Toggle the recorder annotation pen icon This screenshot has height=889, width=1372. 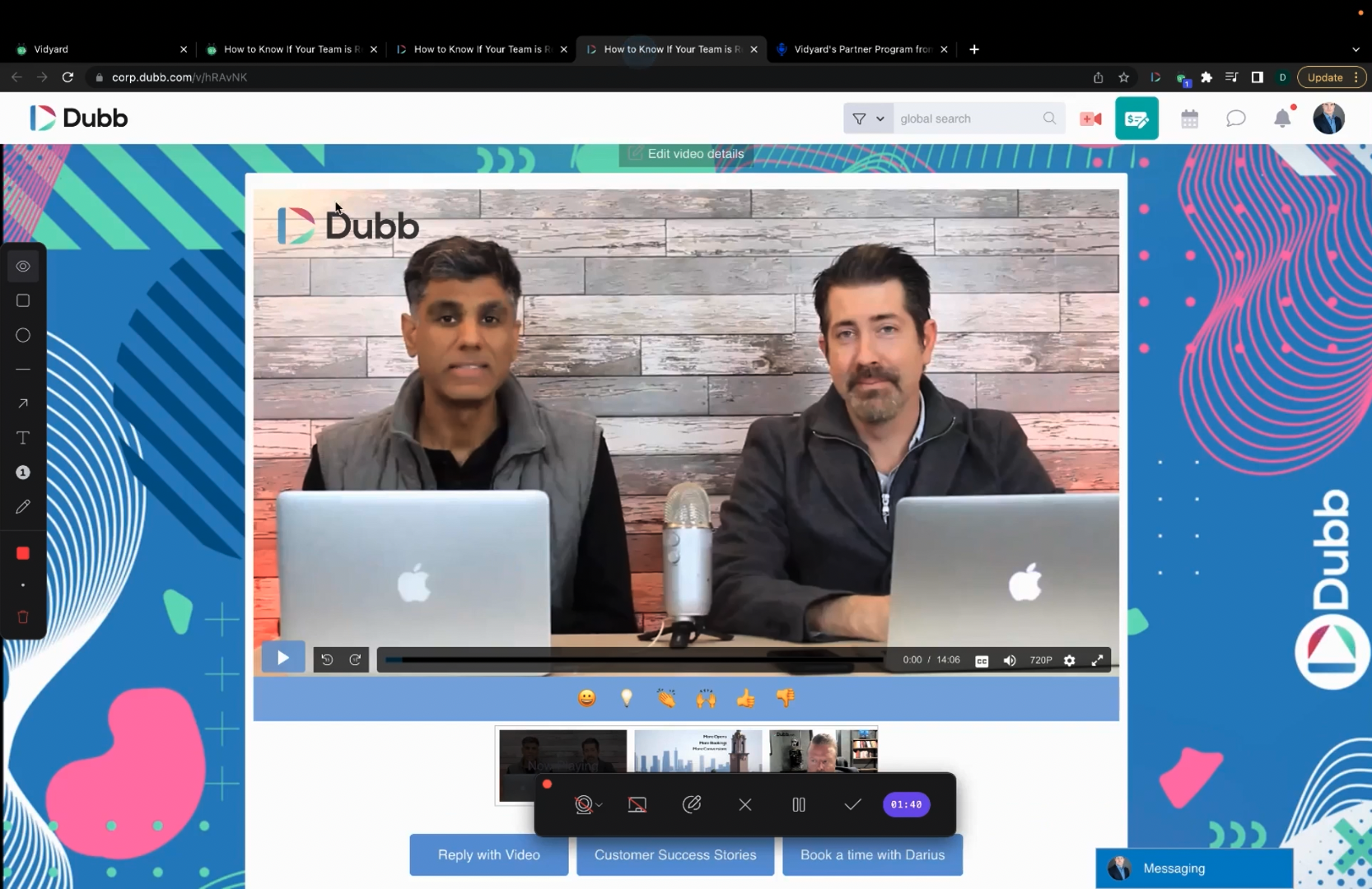pyautogui.click(x=692, y=804)
